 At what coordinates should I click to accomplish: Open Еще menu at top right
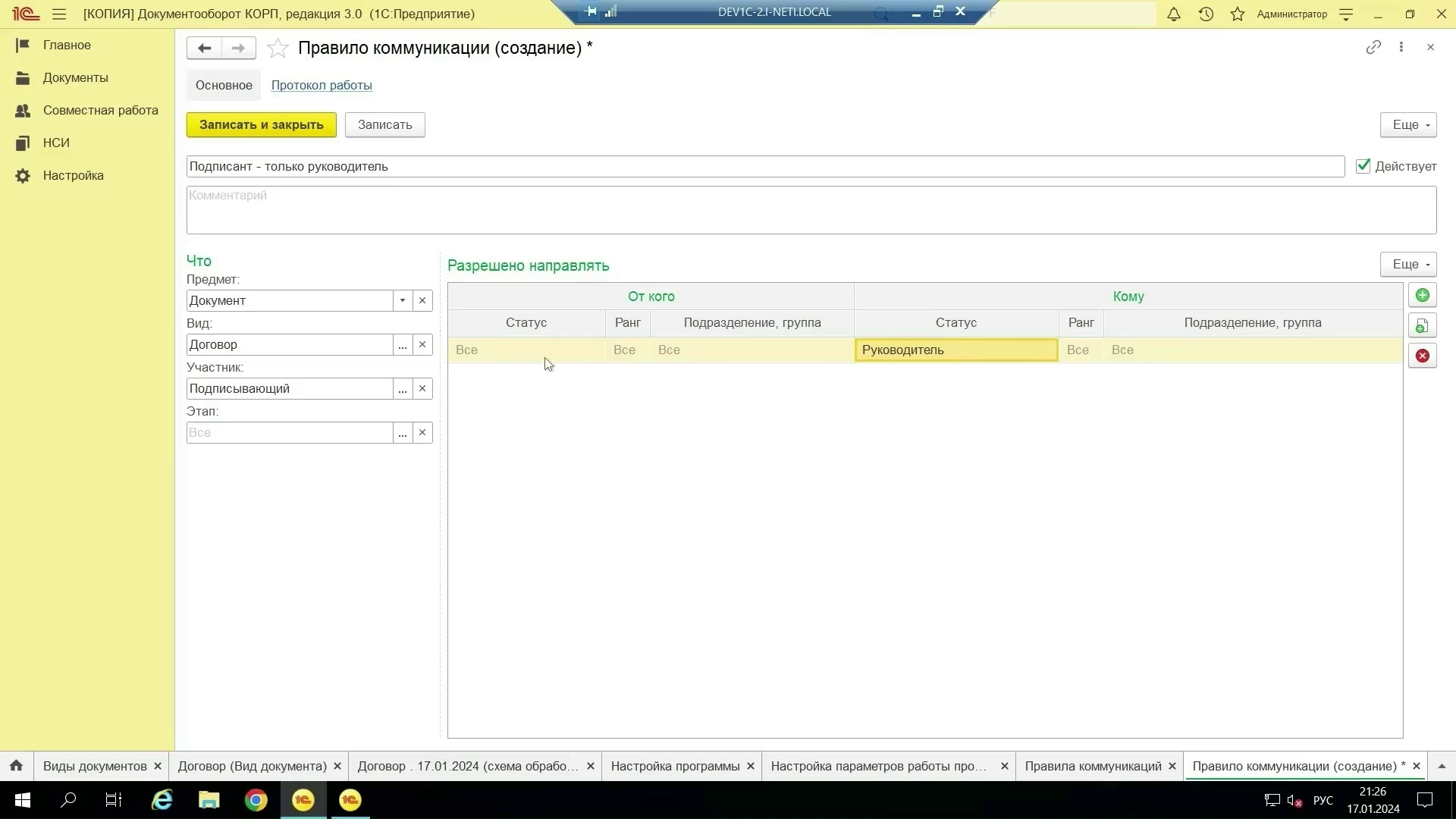pos(1408,125)
